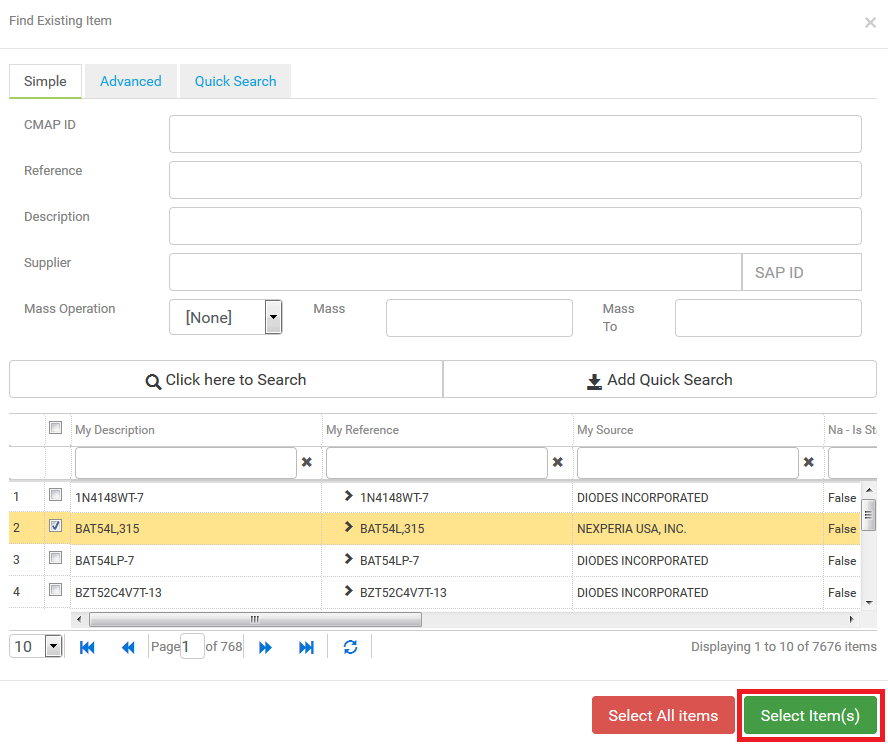Viewport: 888px width, 746px height.
Task: Go to first page of results
Action: pos(87,647)
